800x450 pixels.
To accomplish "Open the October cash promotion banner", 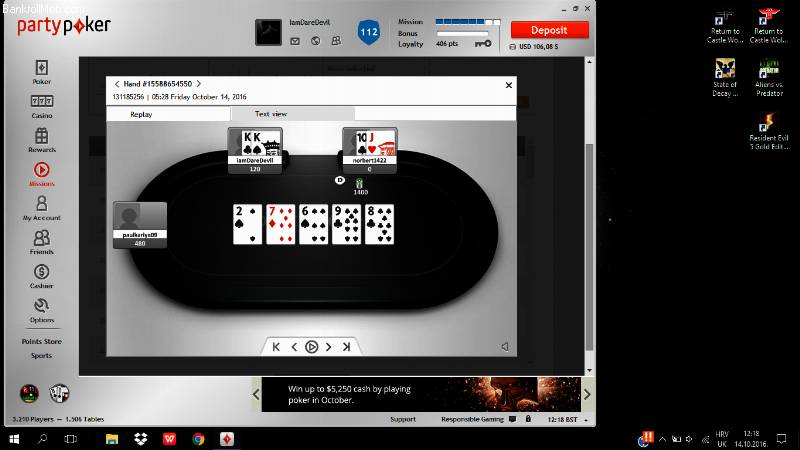I will click(421, 394).
